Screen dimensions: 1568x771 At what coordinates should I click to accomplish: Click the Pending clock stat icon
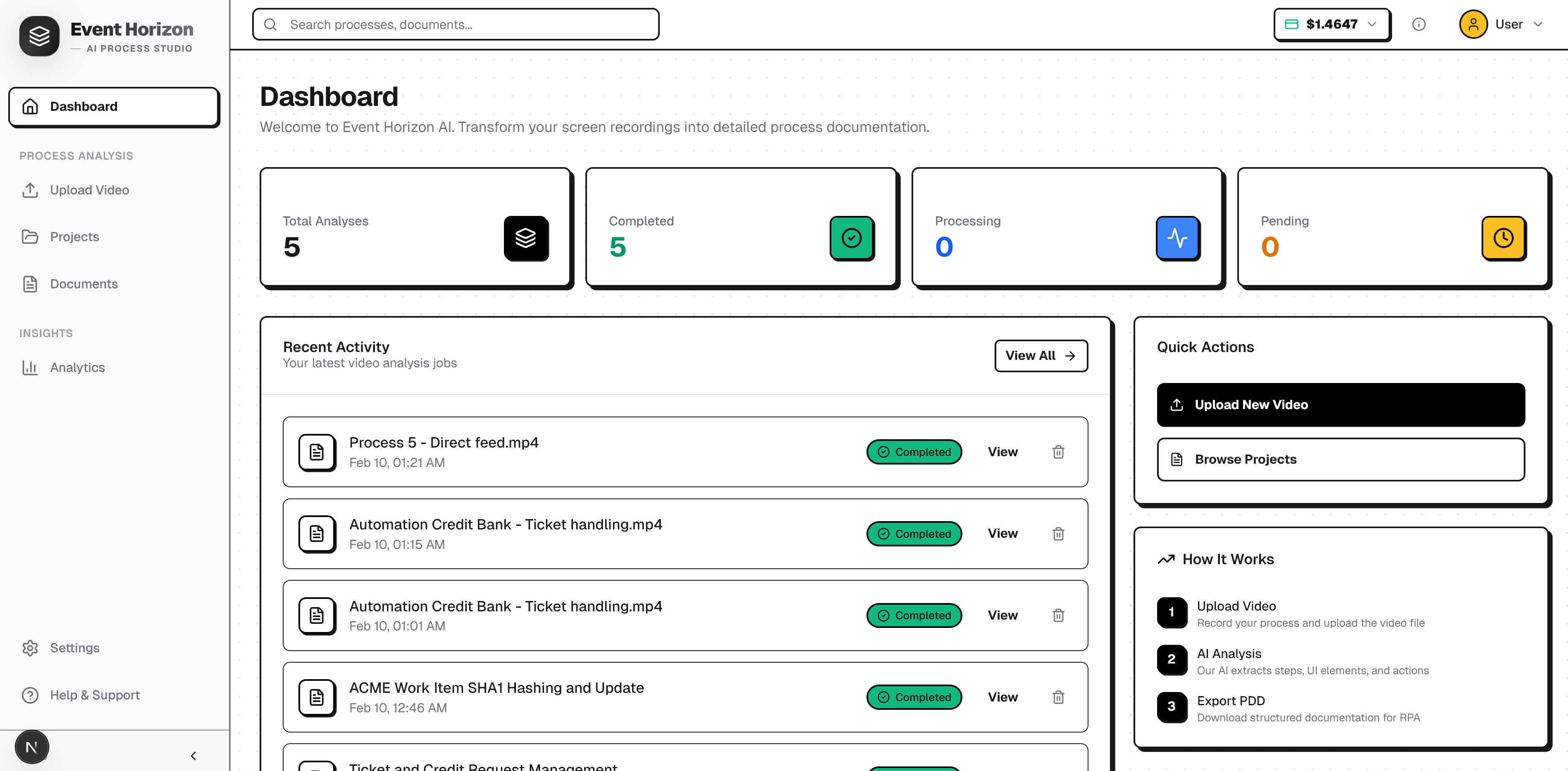coord(1503,238)
